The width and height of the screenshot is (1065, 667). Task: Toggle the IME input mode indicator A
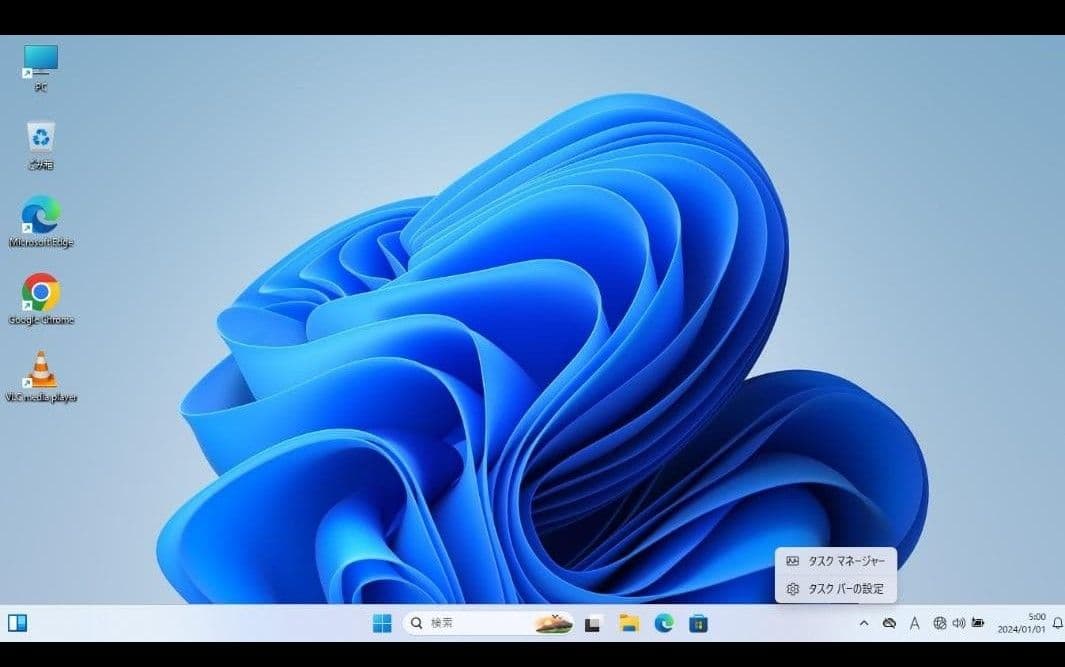[x=914, y=623]
